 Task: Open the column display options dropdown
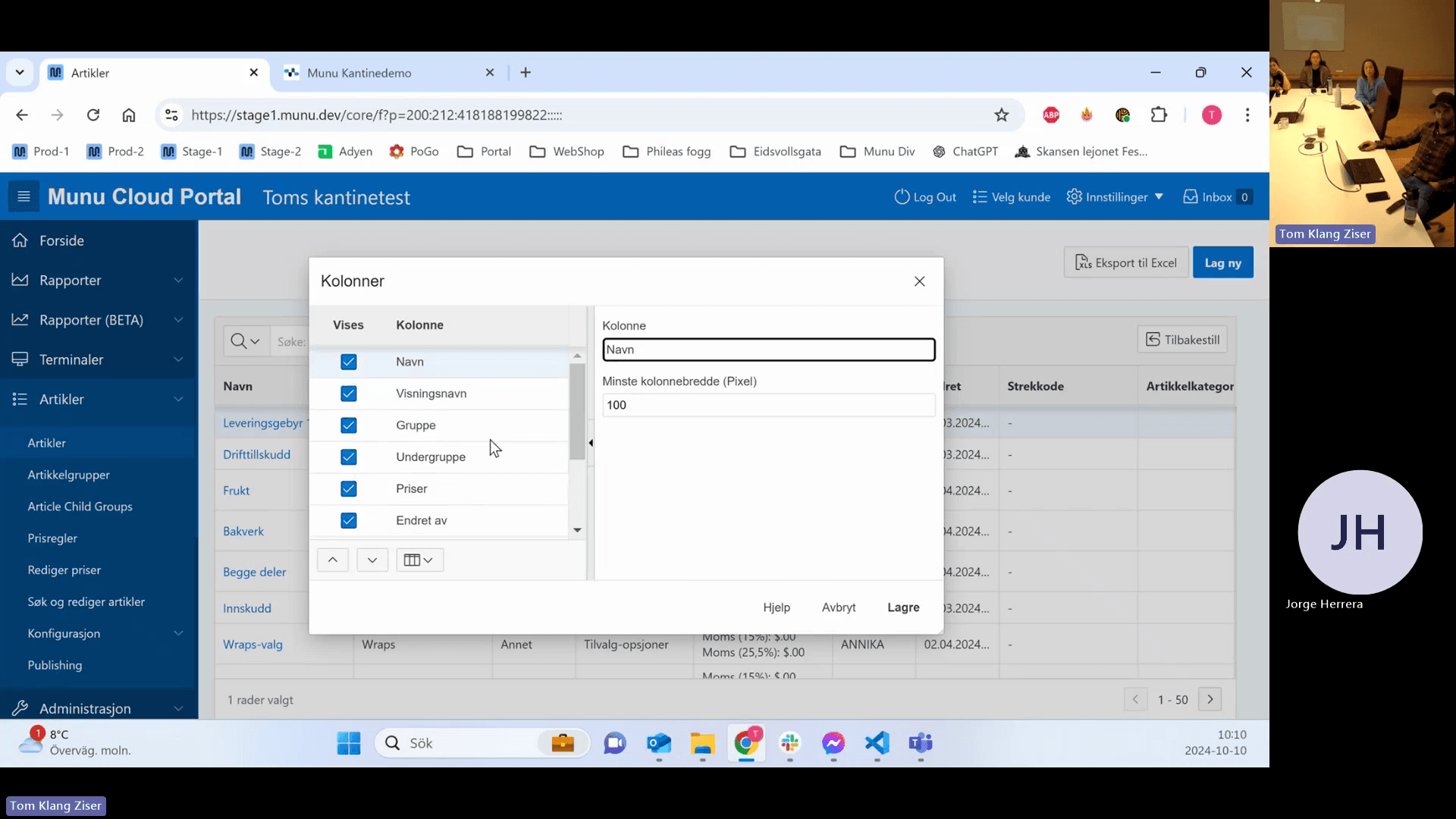coord(419,560)
